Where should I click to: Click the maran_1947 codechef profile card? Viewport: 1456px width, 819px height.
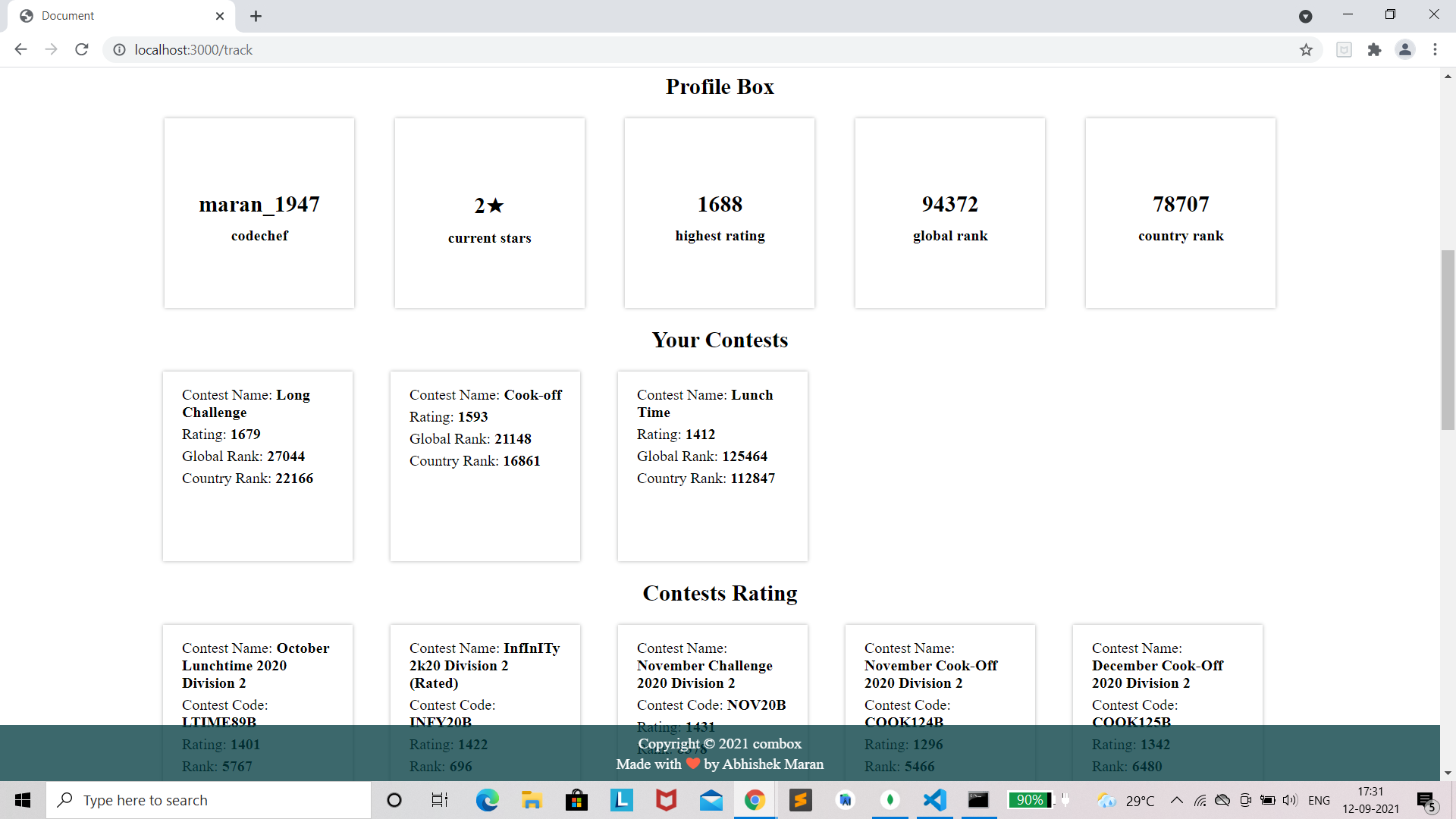coord(259,213)
